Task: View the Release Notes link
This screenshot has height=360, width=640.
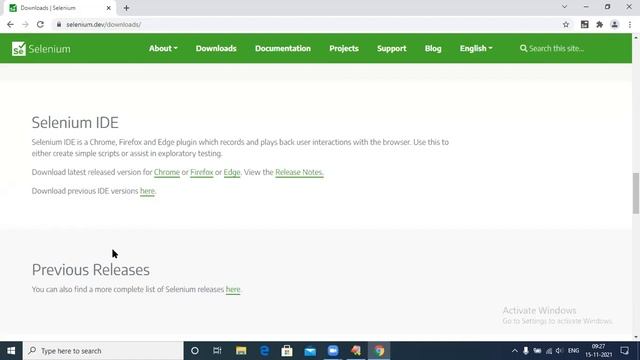Action: [299, 172]
